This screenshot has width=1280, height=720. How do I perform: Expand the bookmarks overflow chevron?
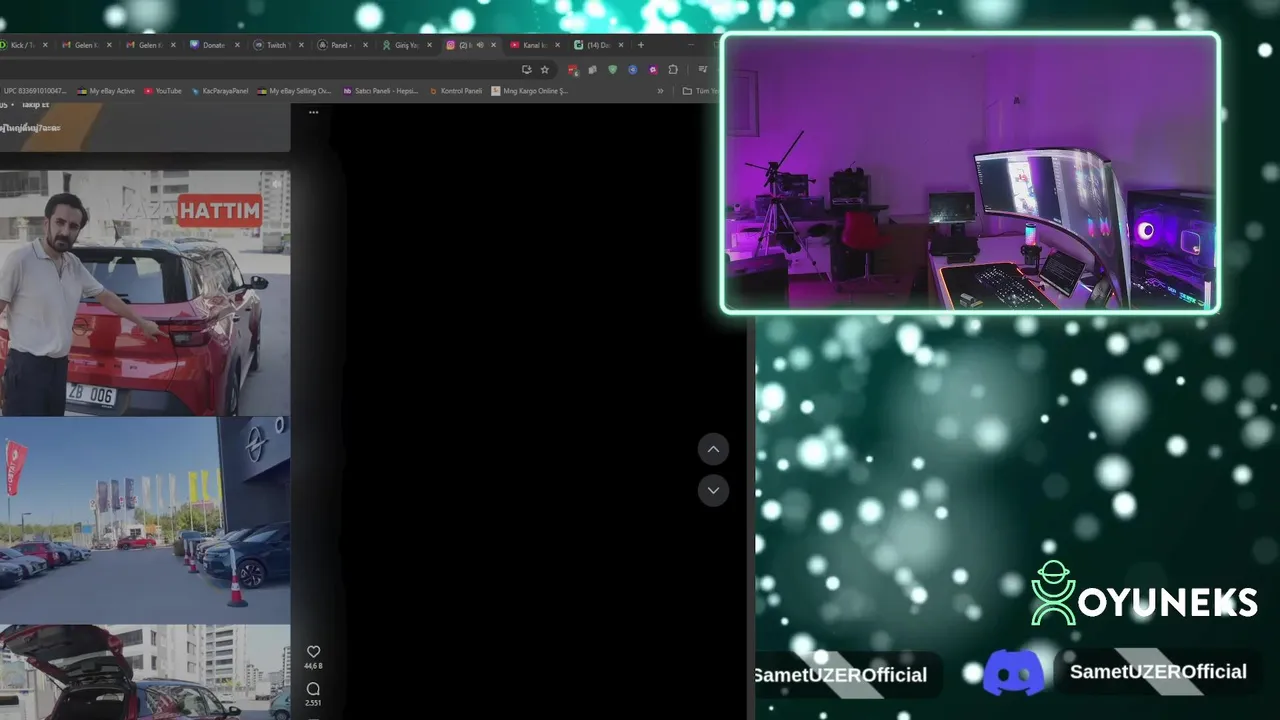(660, 91)
